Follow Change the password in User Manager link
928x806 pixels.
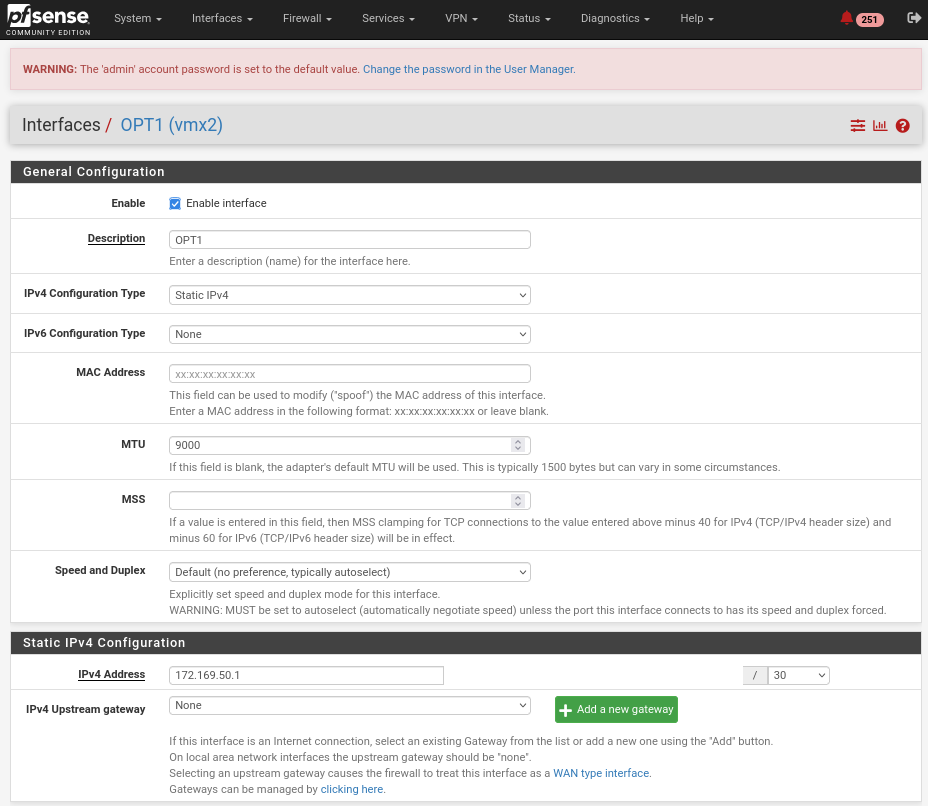(469, 69)
